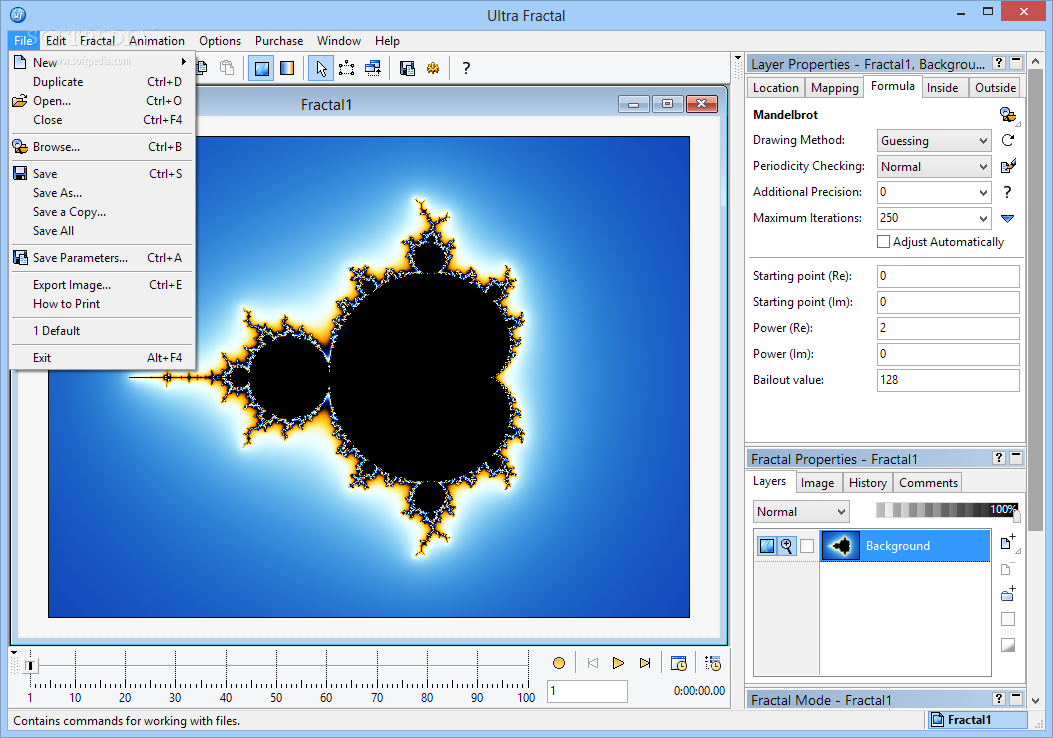The height and width of the screenshot is (738, 1053).
Task: Collapse the Fractal Properties panel minimize button
Action: tap(1016, 458)
